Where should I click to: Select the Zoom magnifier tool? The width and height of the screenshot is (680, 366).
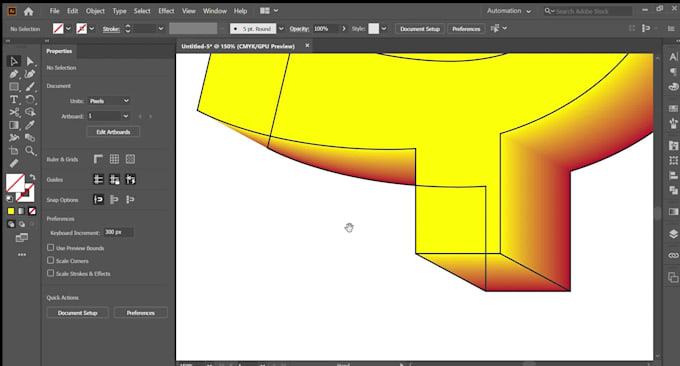(30, 150)
